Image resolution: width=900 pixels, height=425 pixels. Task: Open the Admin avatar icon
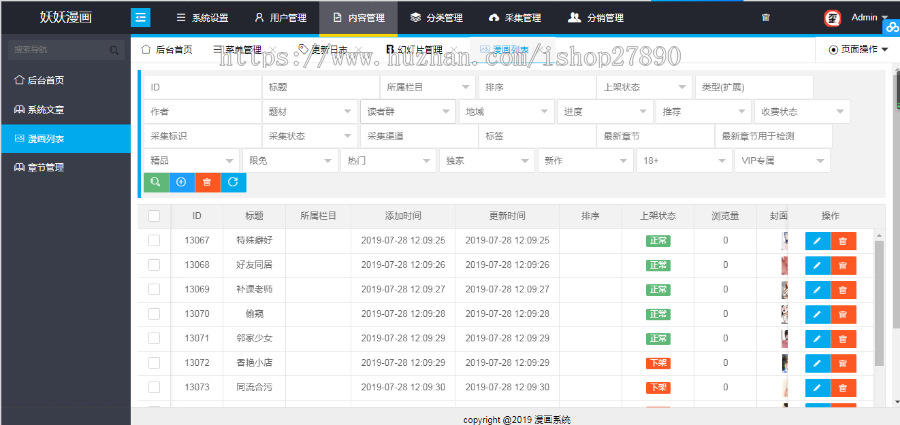point(832,18)
